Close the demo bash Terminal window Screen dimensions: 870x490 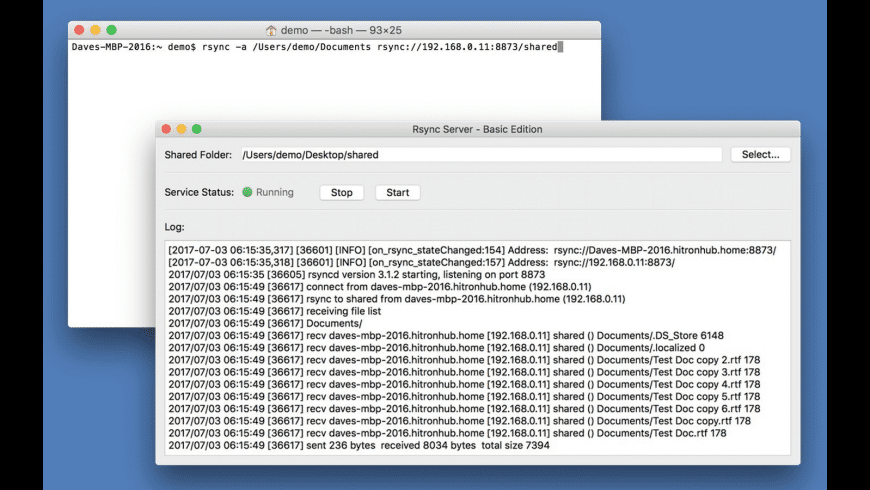(x=79, y=30)
